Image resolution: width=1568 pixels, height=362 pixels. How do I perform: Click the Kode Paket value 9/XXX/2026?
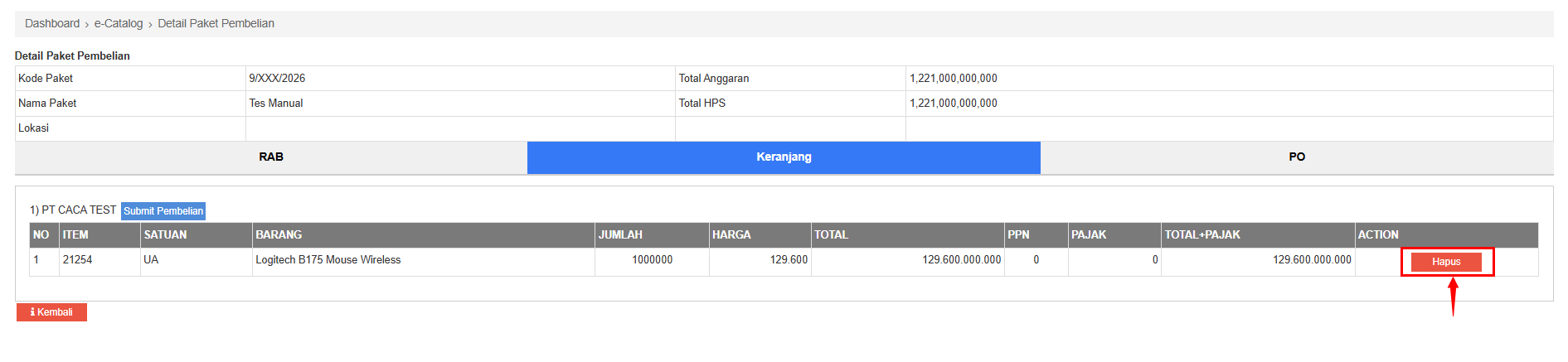[277, 79]
